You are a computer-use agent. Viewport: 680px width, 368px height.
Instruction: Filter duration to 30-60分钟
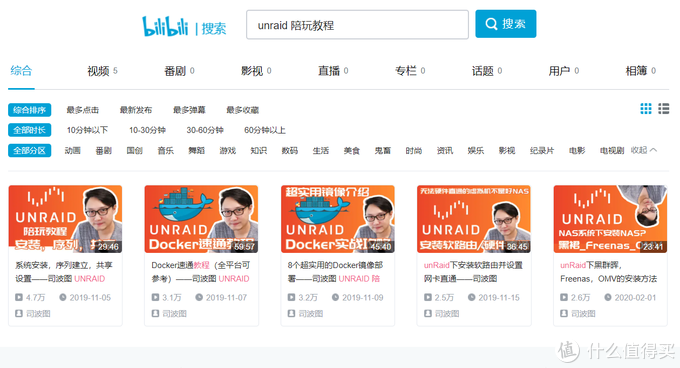(205, 130)
